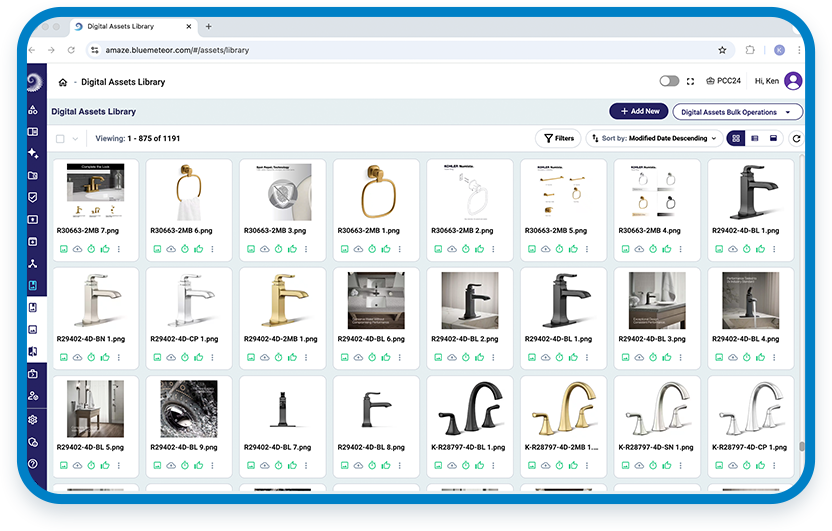The image size is (832, 531).
Task: Open Digital Assets Bulk Operations dropdown
Action: click(x=737, y=112)
